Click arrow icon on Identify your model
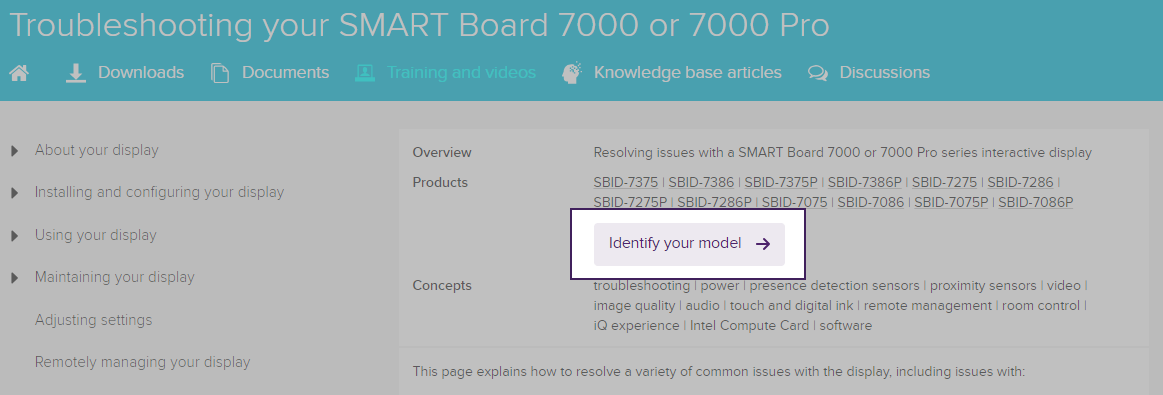The image size is (1163, 395). point(763,244)
